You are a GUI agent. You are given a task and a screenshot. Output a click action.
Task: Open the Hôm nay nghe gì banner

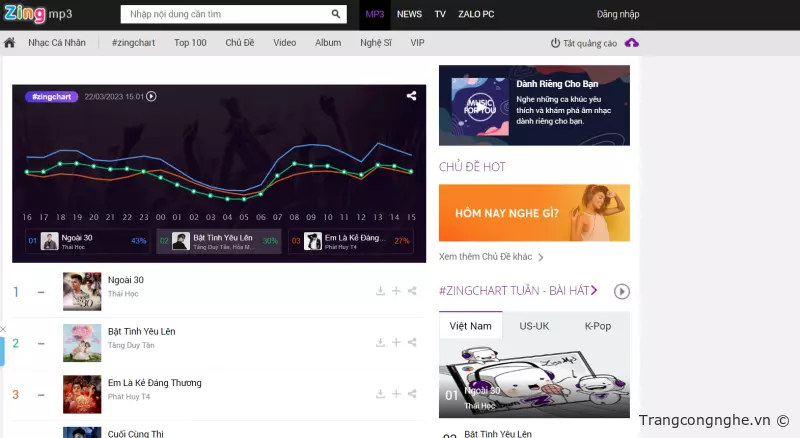point(534,212)
